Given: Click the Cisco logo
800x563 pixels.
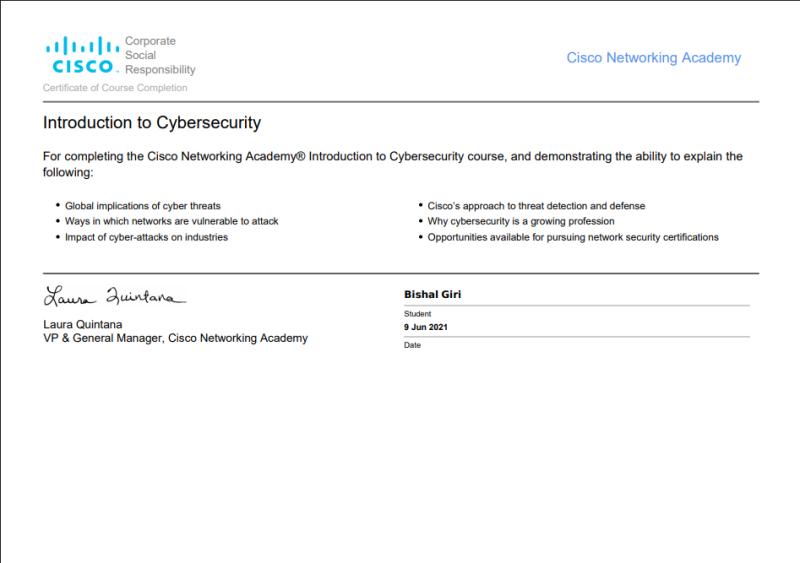Looking at the screenshot, I should pos(82,56).
